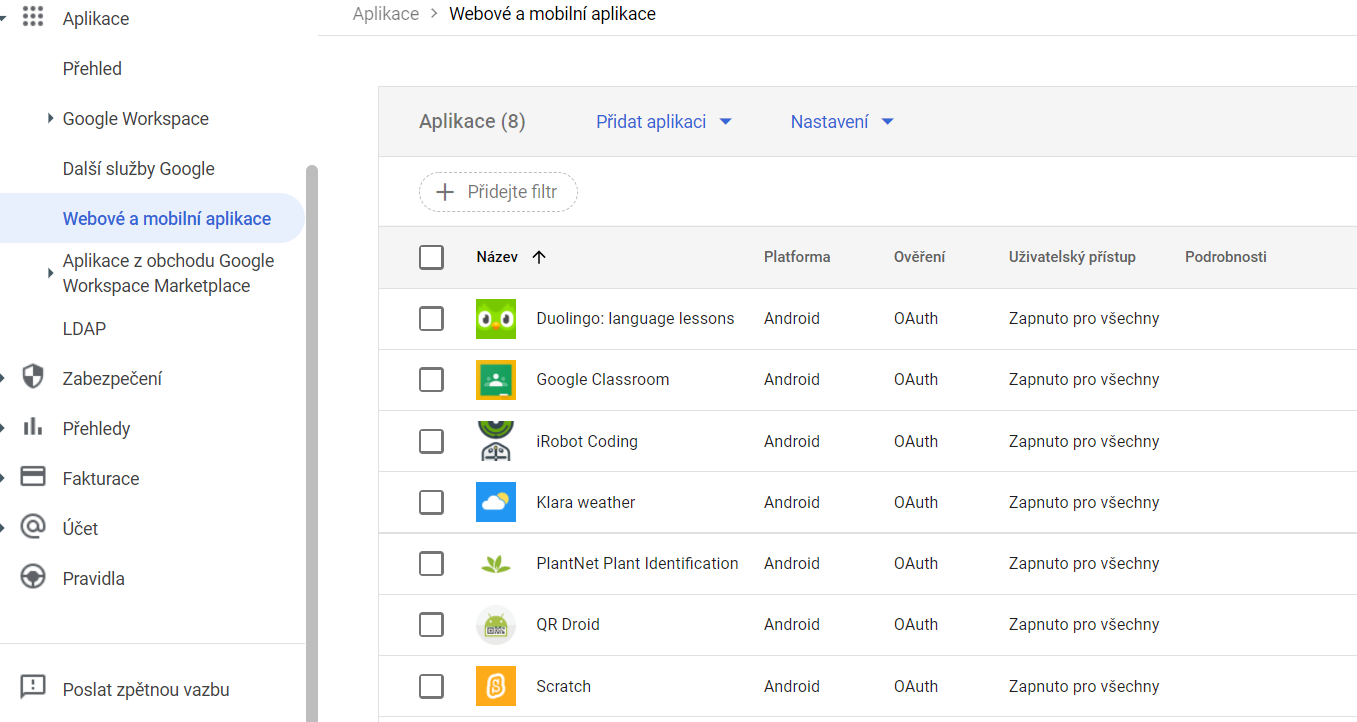The height and width of the screenshot is (722, 1357).
Task: Click the PlantNet leaf icon
Action: click(495, 564)
